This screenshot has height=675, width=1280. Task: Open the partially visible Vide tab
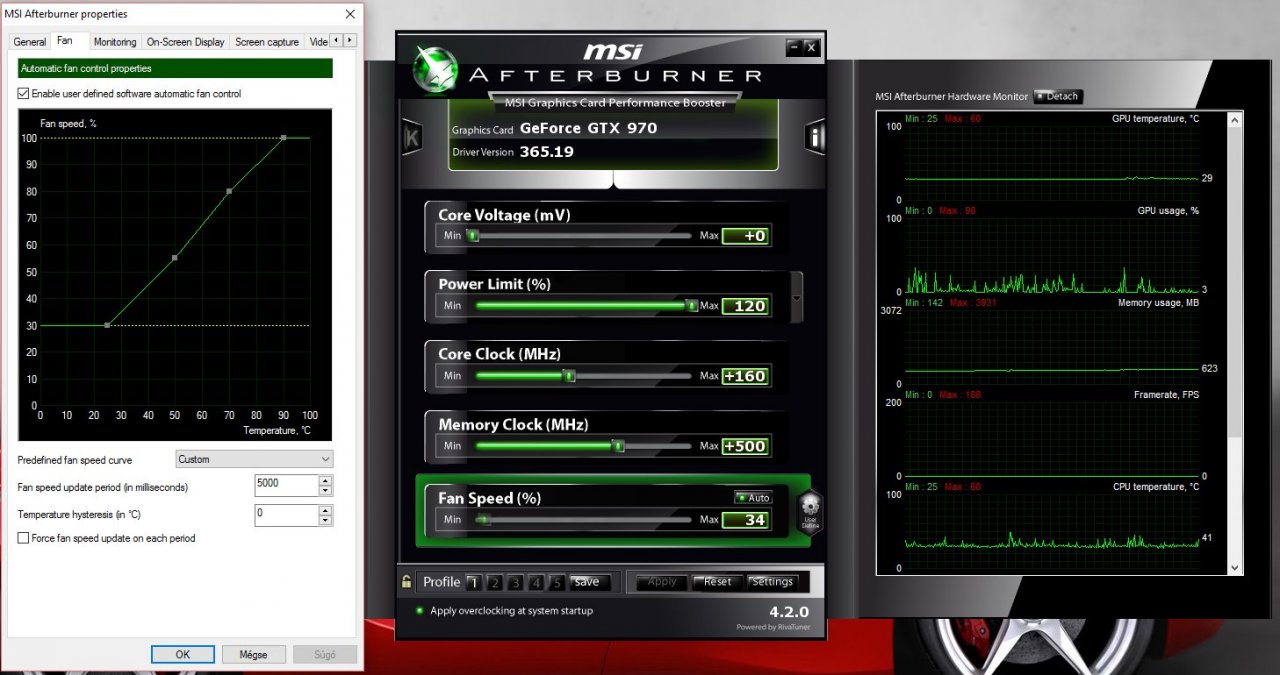click(318, 42)
